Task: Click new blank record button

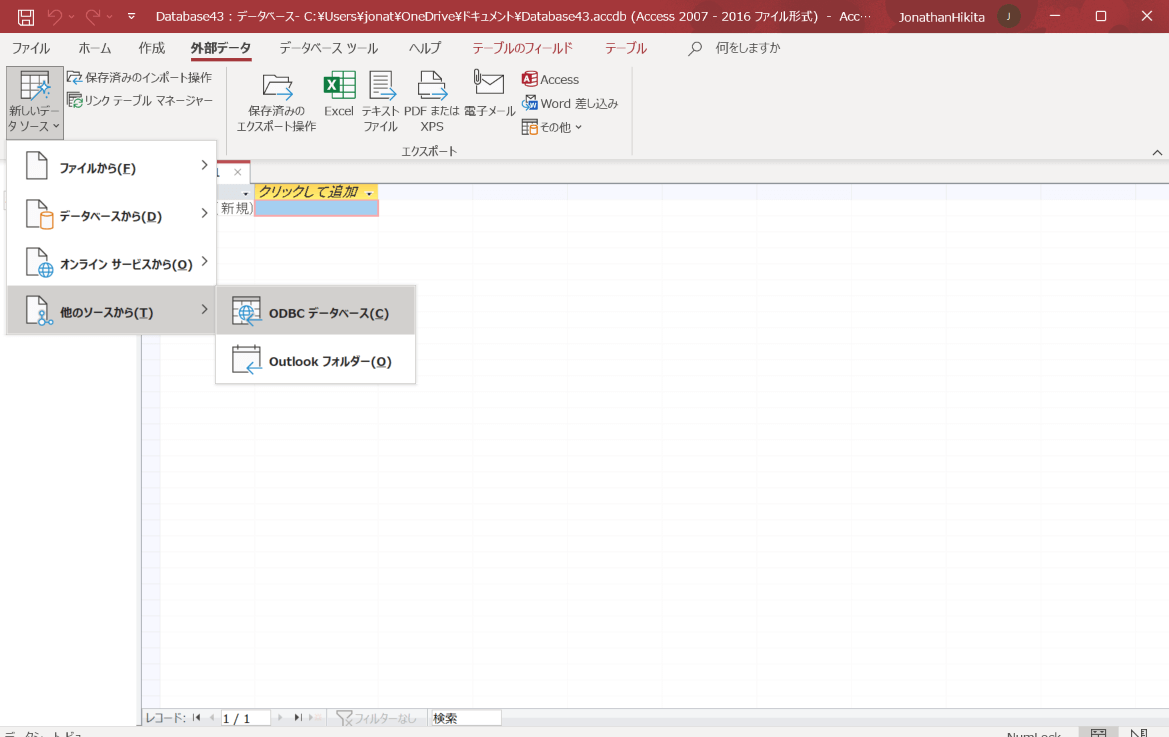Action: tap(315, 718)
